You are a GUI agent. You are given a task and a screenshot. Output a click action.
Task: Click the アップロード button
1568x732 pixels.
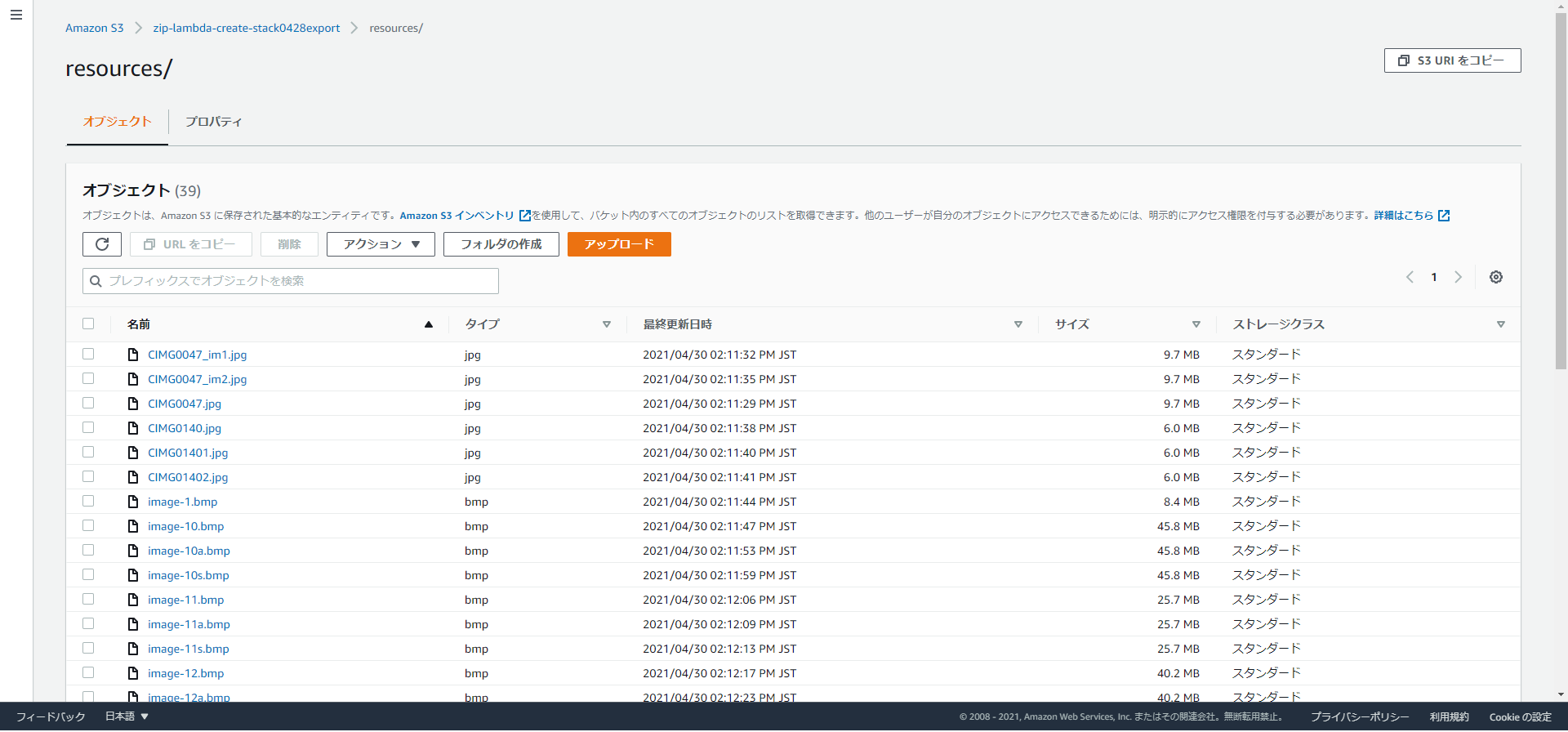pyautogui.click(x=619, y=244)
